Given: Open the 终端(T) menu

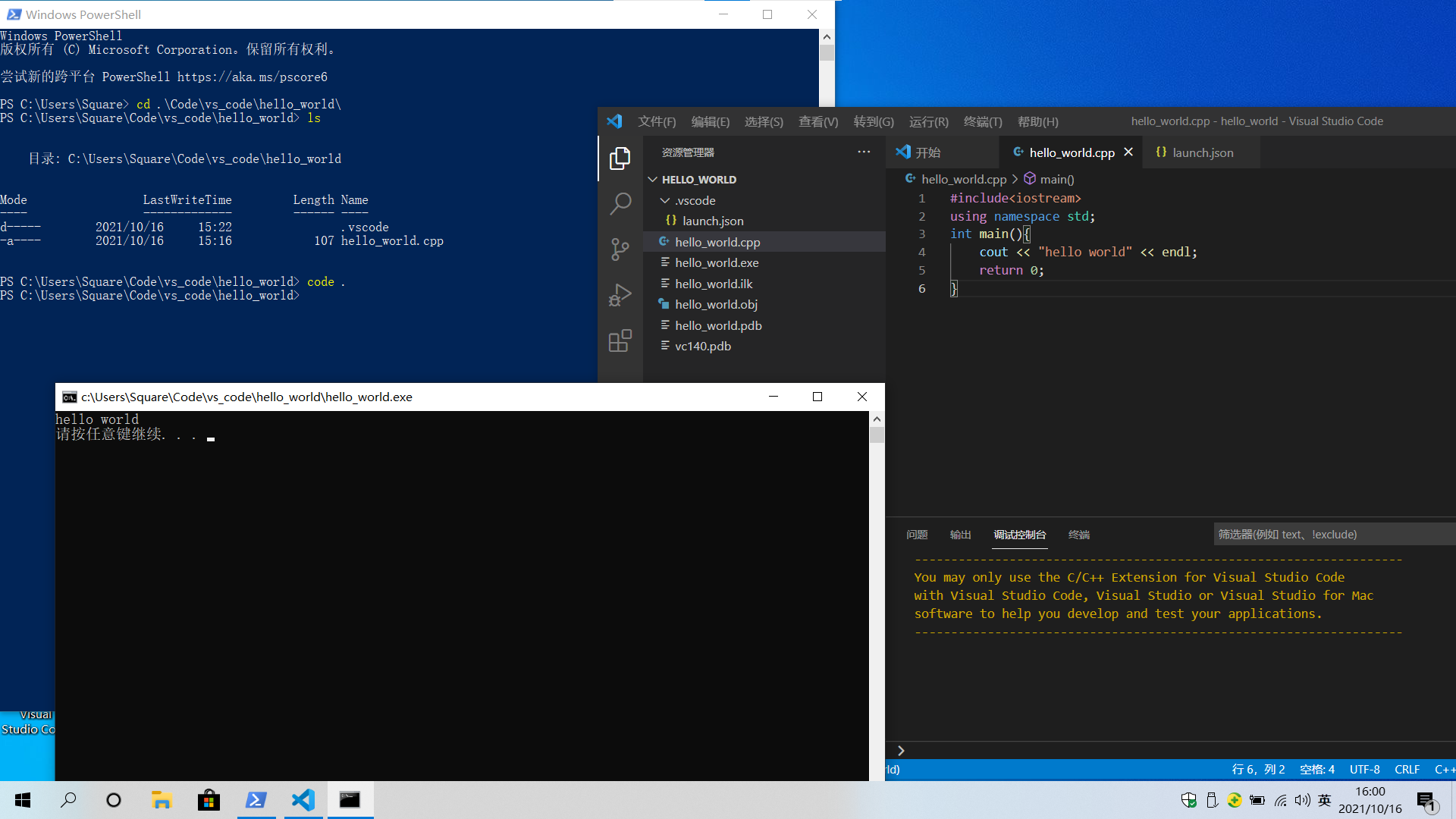Looking at the screenshot, I should tap(983, 121).
